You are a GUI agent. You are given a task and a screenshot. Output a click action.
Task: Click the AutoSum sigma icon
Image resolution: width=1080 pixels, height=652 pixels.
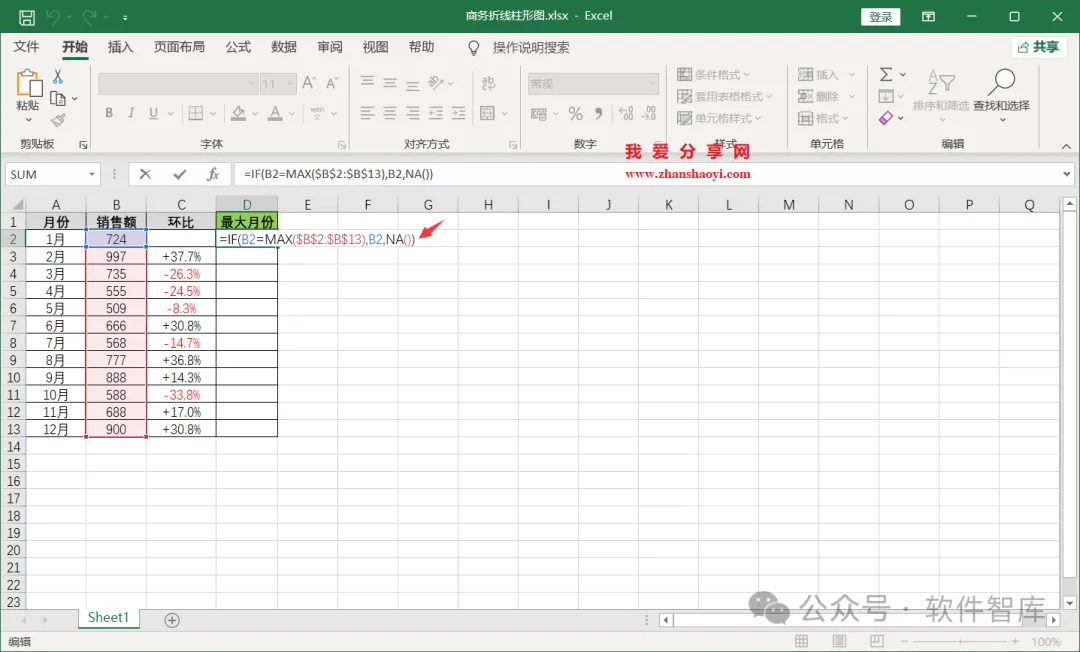(x=886, y=74)
